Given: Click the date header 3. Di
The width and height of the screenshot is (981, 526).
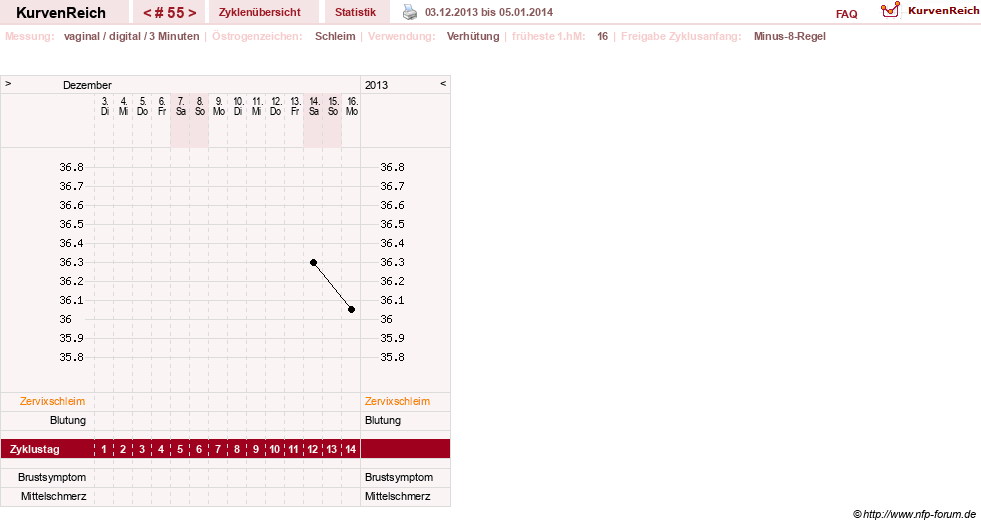Looking at the screenshot, I should (104, 106).
